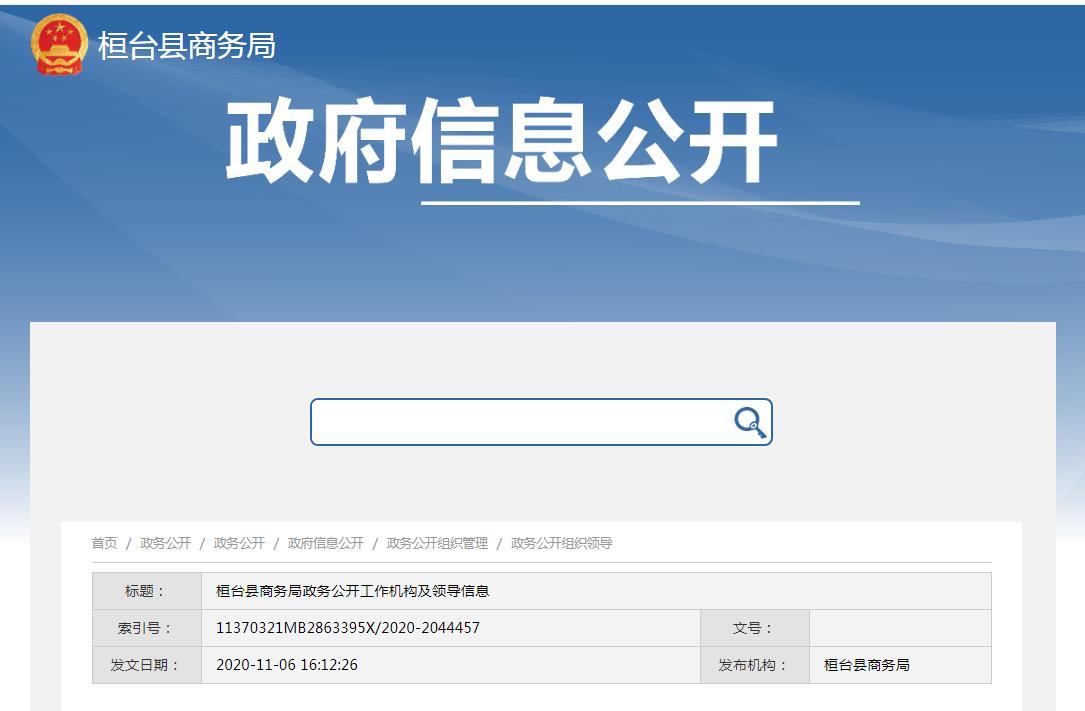Focus the search input field
The width and height of the screenshot is (1085, 711).
pyautogui.click(x=541, y=422)
